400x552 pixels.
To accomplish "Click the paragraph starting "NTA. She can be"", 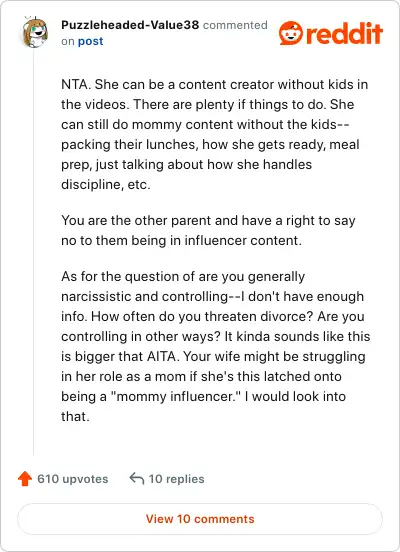I will (214, 134).
